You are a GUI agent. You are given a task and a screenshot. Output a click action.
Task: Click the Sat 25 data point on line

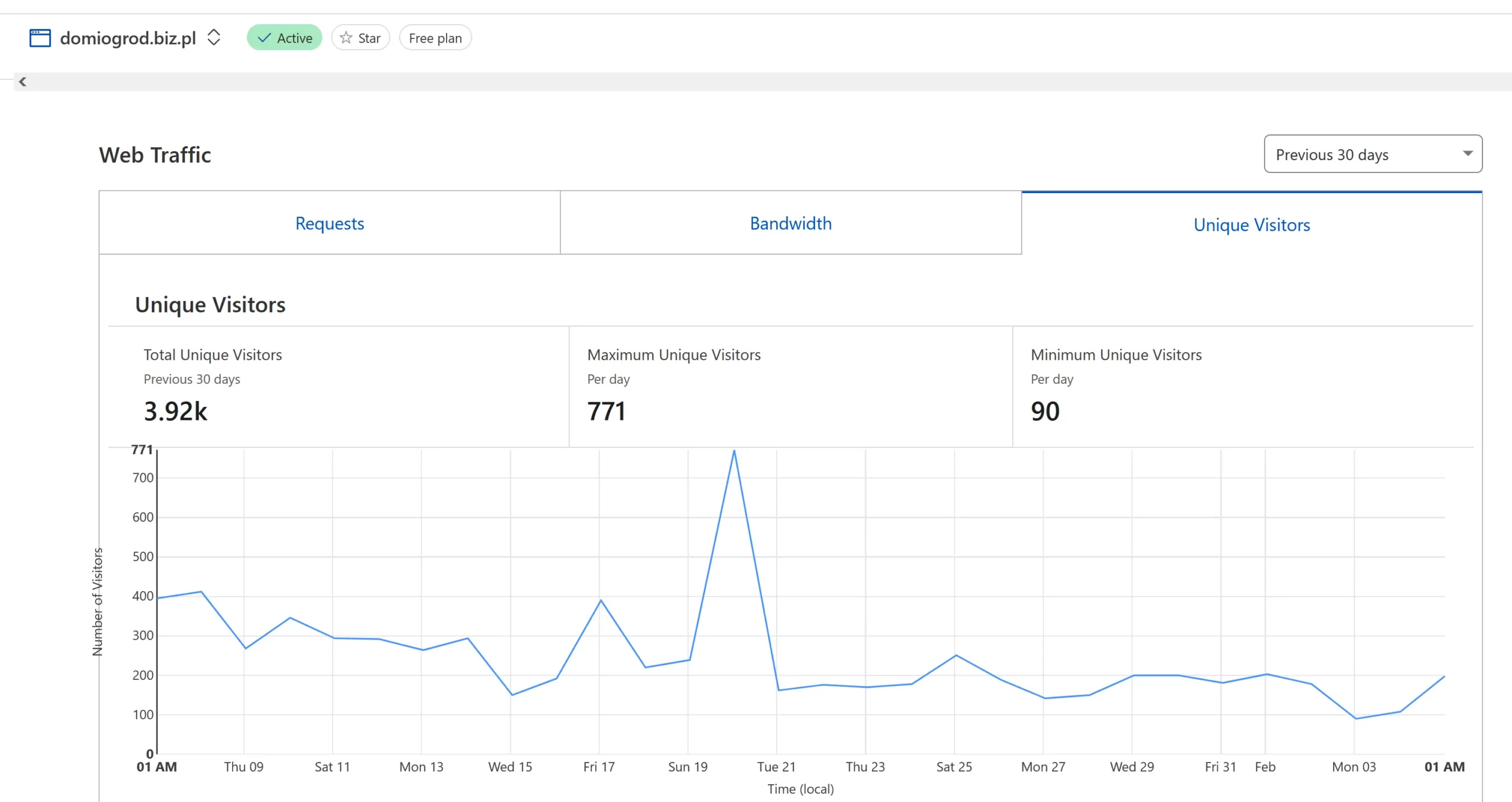coord(956,655)
